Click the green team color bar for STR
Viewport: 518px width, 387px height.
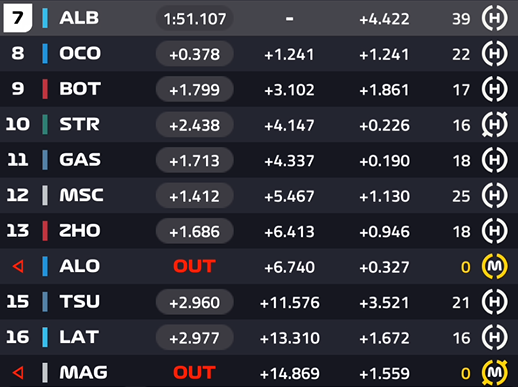[45, 125]
